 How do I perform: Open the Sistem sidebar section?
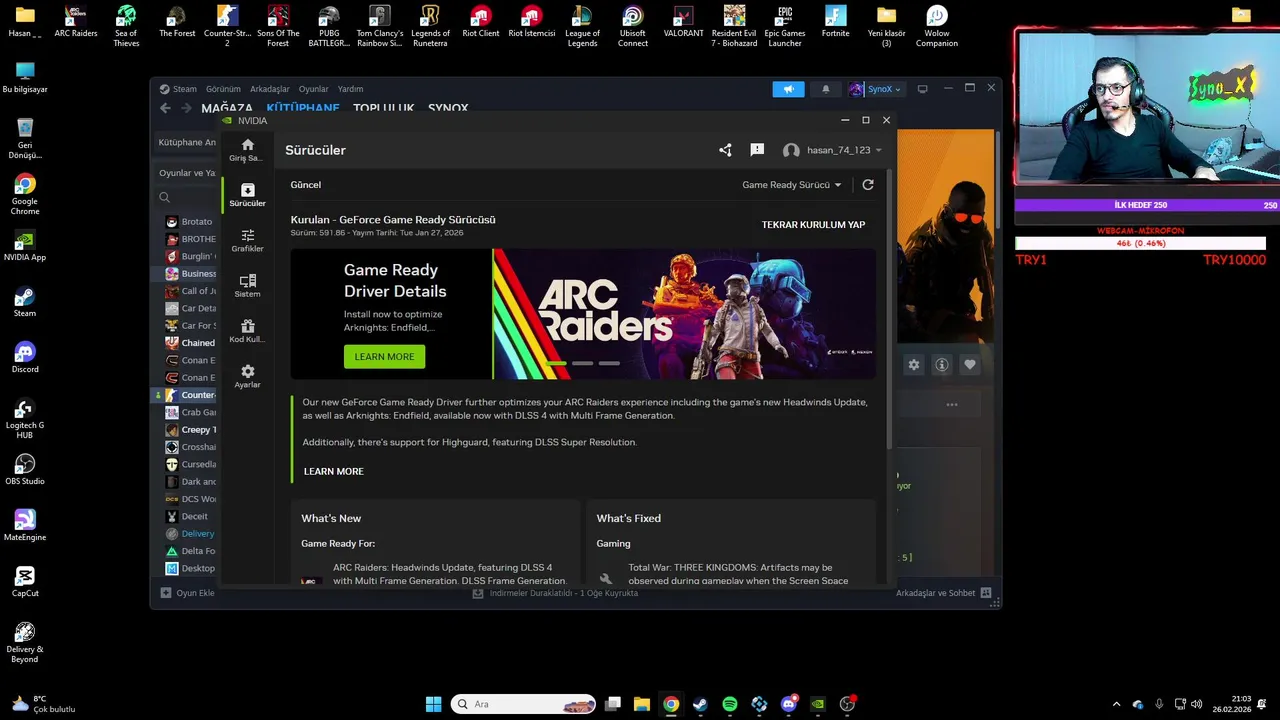tap(247, 286)
